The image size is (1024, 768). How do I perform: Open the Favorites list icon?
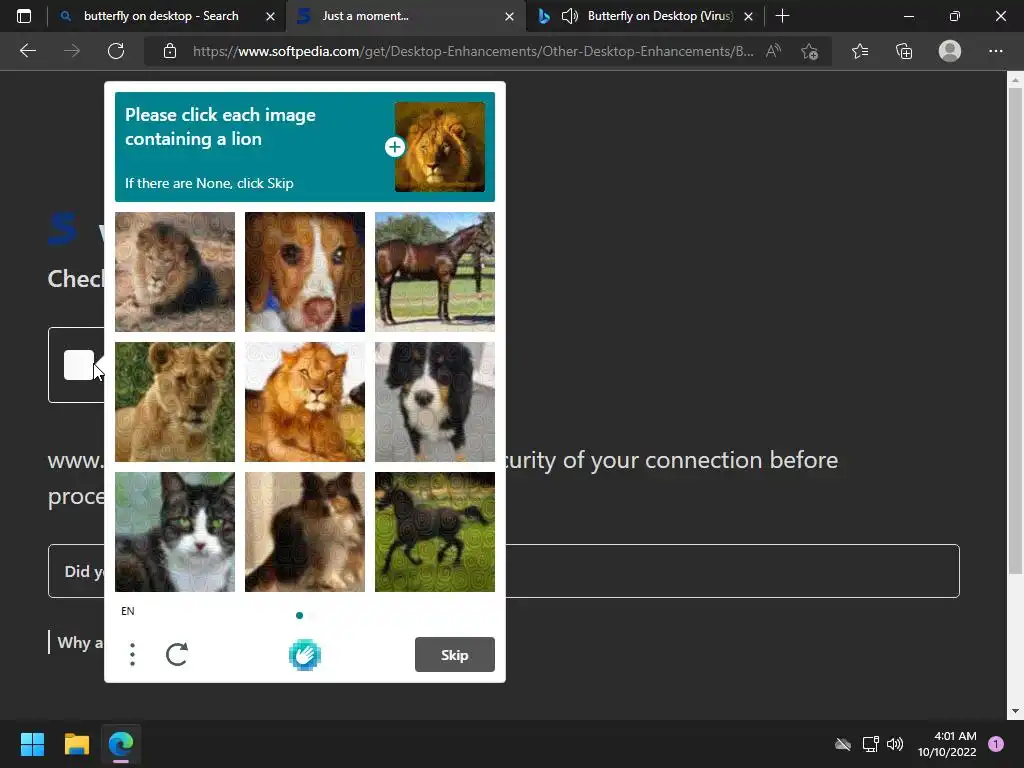tap(860, 51)
